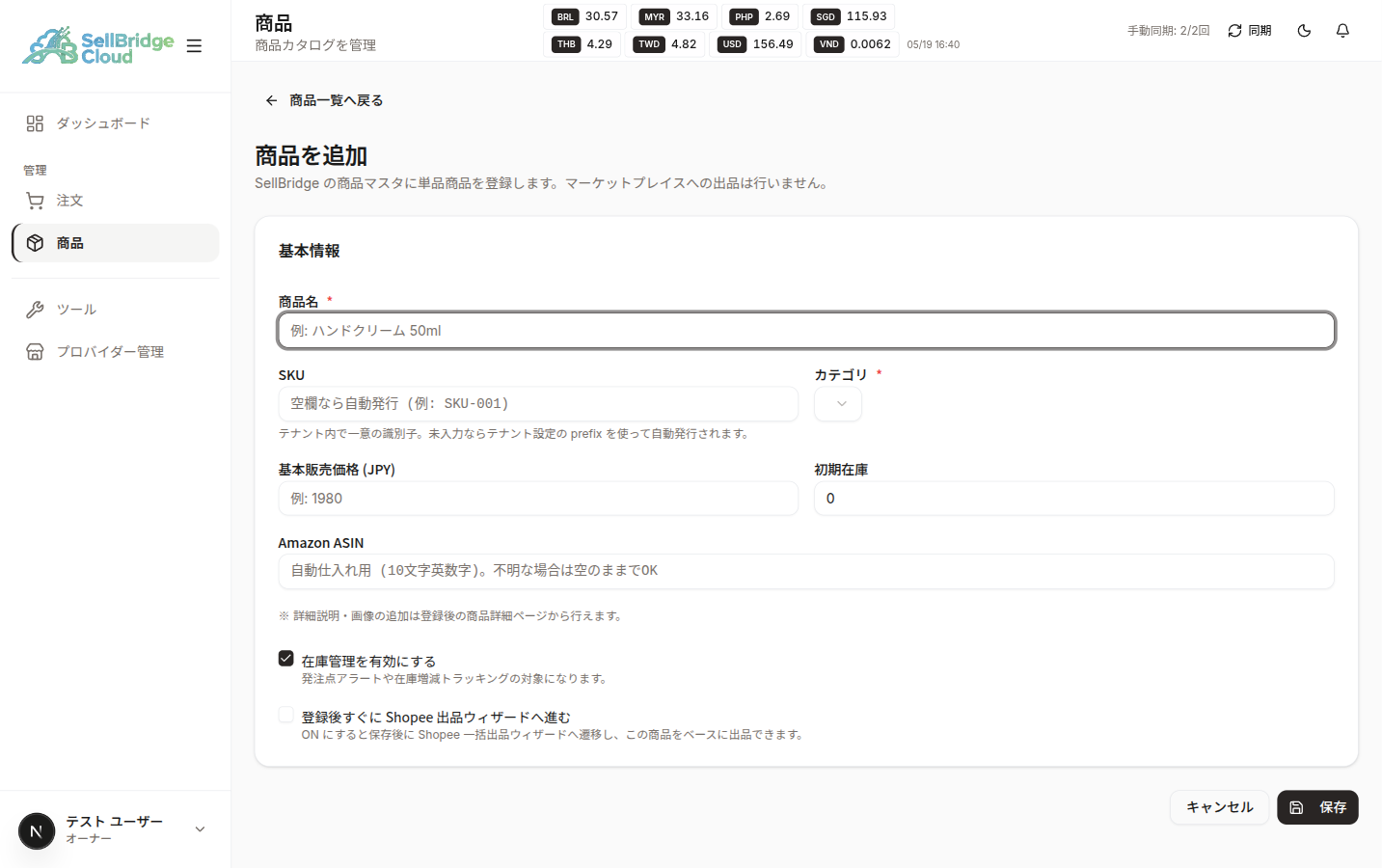Expand the テスト ユーザー account menu chevron
The width and height of the screenshot is (1382, 868).
click(x=200, y=829)
